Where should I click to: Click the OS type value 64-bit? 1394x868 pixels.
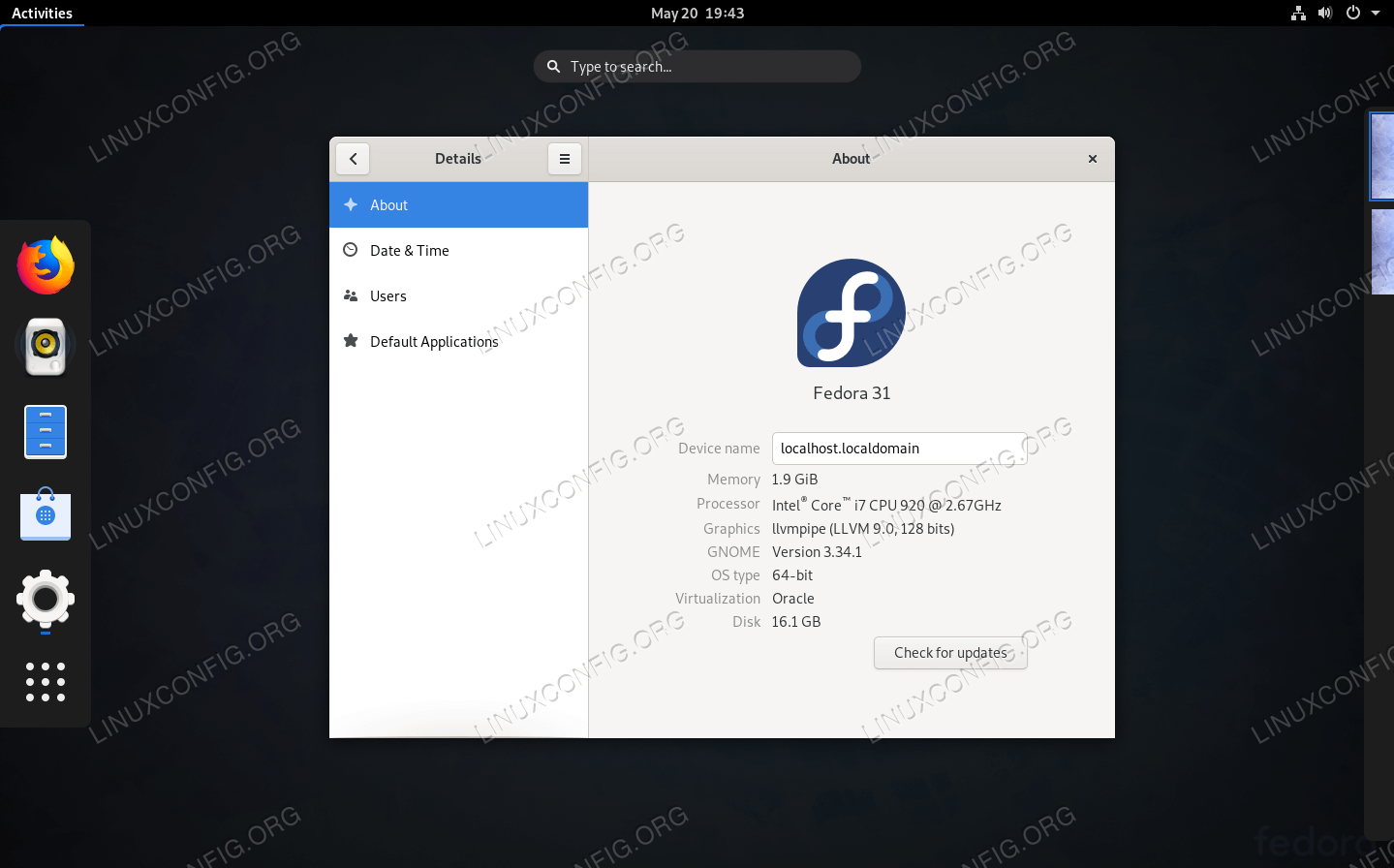(792, 575)
